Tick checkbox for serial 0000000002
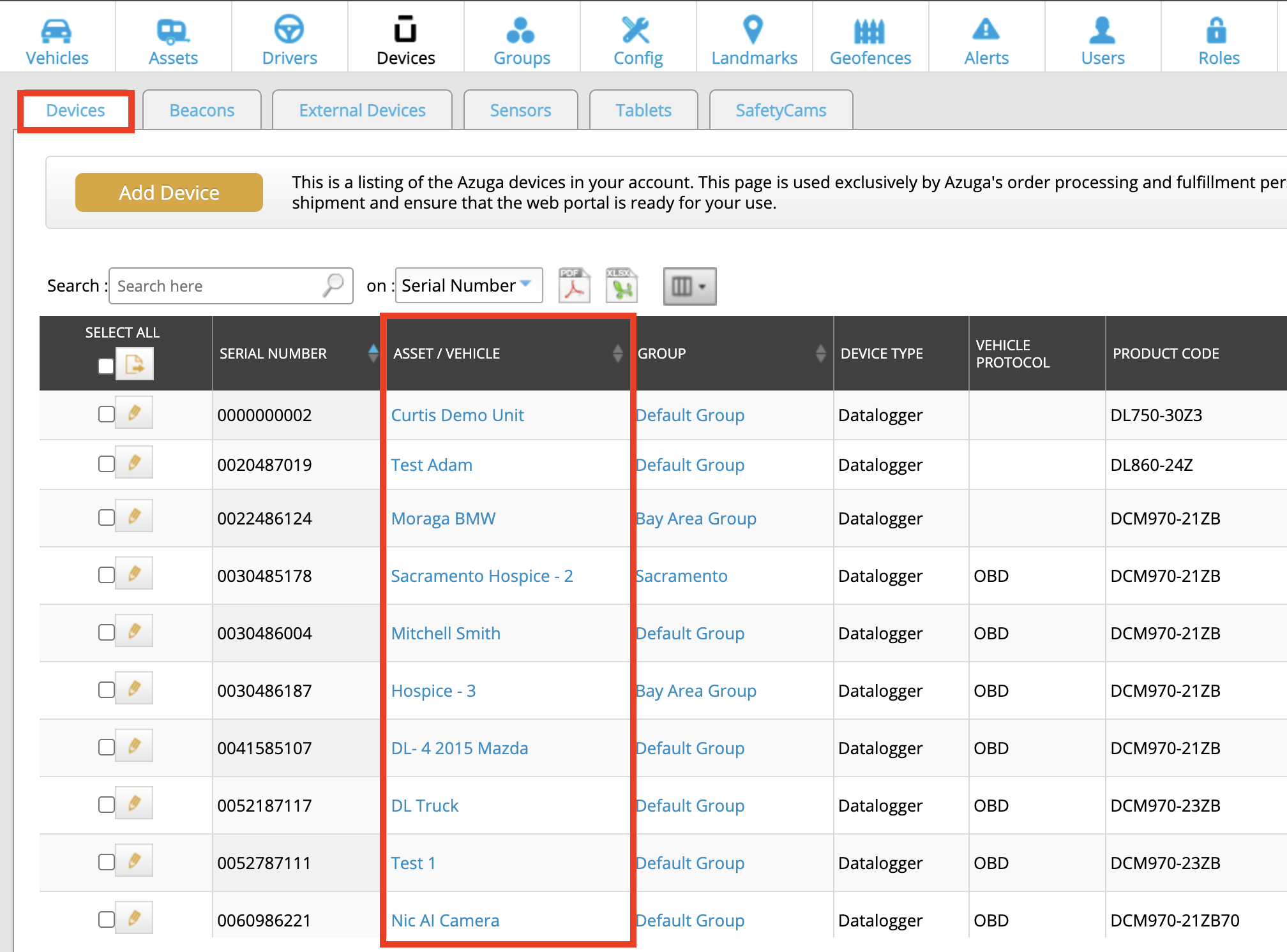The image size is (1287, 952). (x=107, y=414)
